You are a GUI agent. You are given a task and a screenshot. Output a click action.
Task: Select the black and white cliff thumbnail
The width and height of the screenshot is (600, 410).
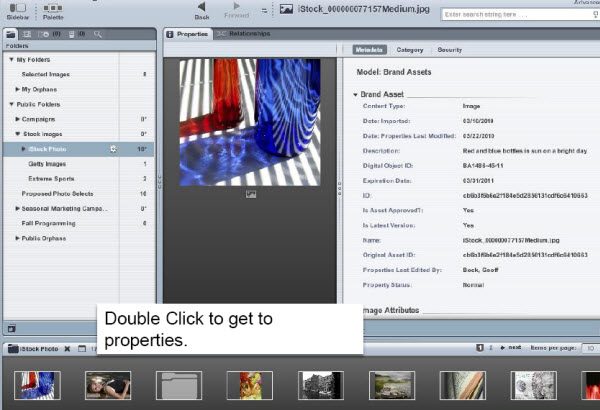point(321,385)
